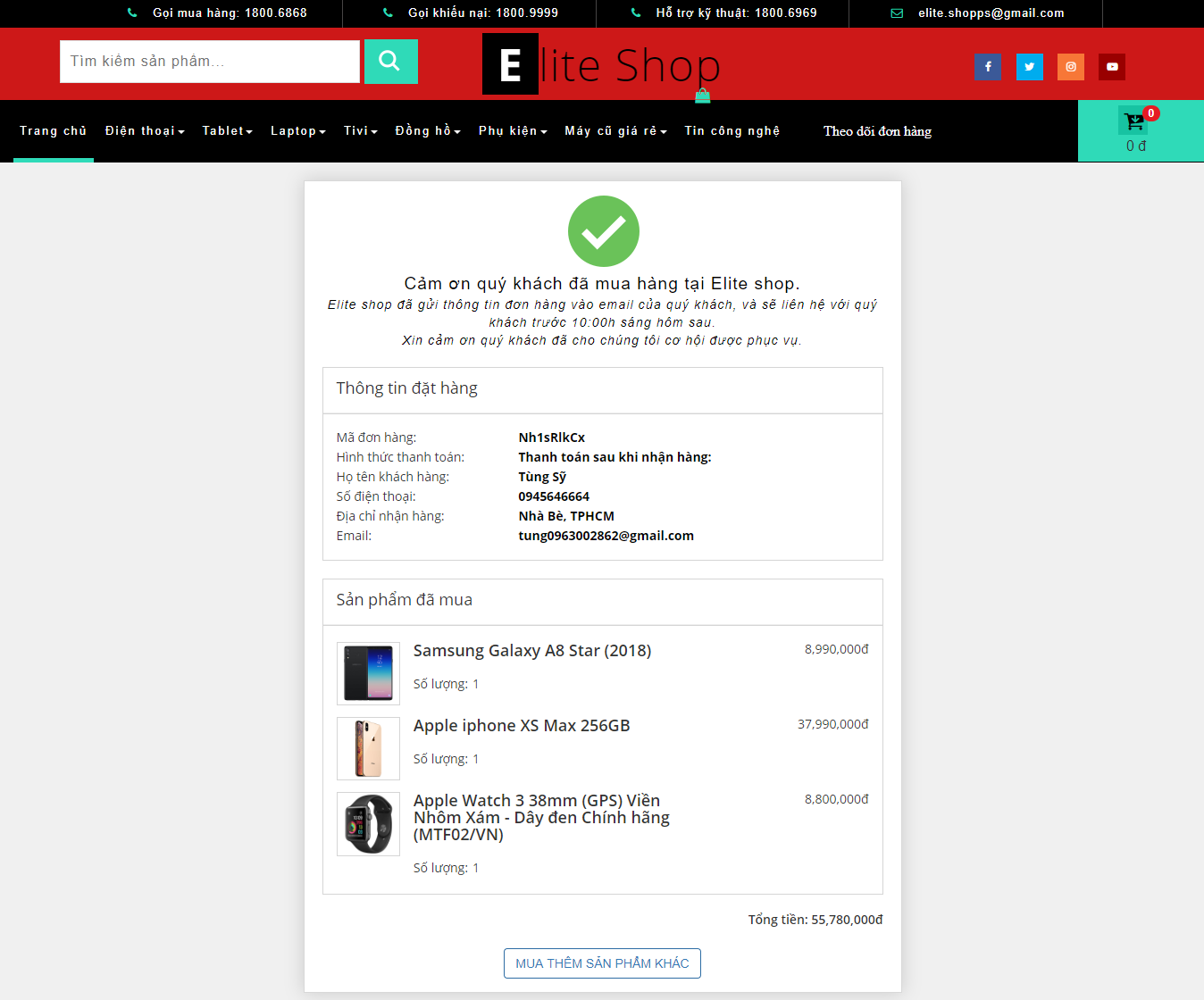Expand the Tivi dropdown menu
The image size is (1204, 1000).
click(x=361, y=130)
